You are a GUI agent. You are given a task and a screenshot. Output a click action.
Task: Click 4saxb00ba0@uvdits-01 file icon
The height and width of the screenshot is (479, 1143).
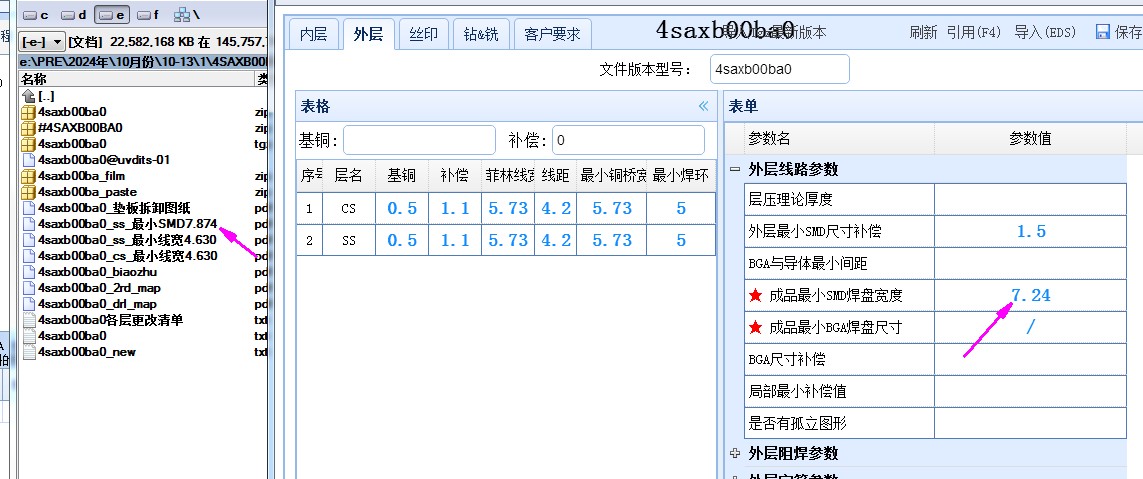pos(28,160)
